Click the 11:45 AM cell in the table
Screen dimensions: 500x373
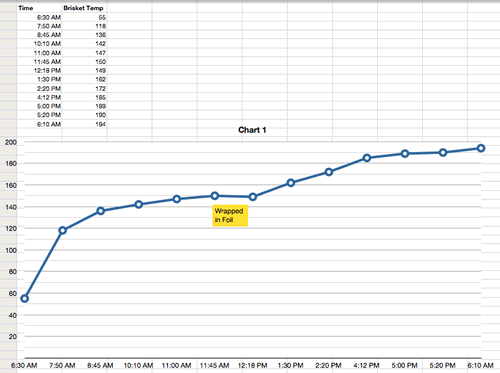[39, 62]
